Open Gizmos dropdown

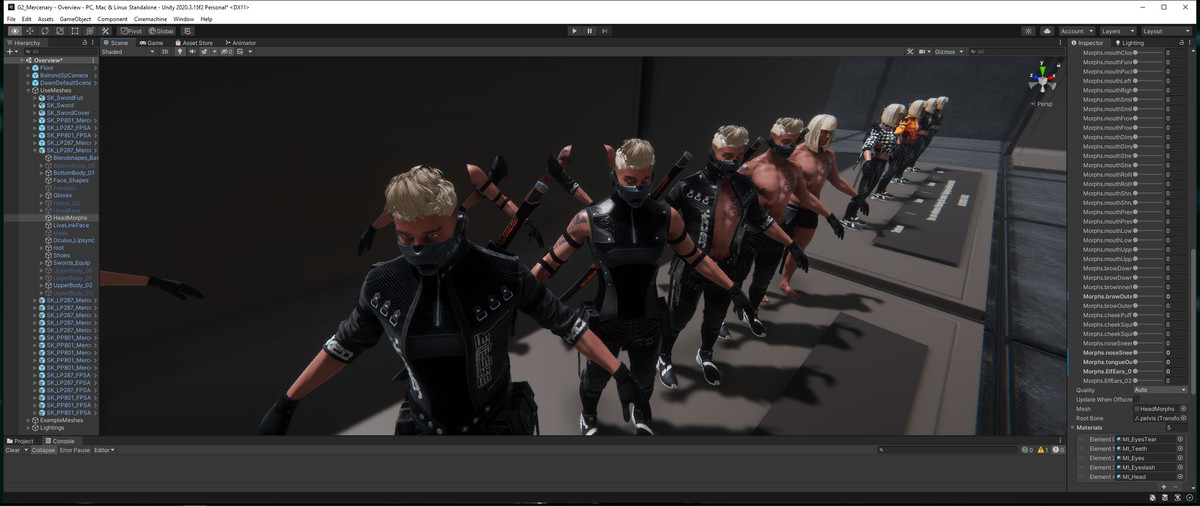pyautogui.click(x=947, y=51)
